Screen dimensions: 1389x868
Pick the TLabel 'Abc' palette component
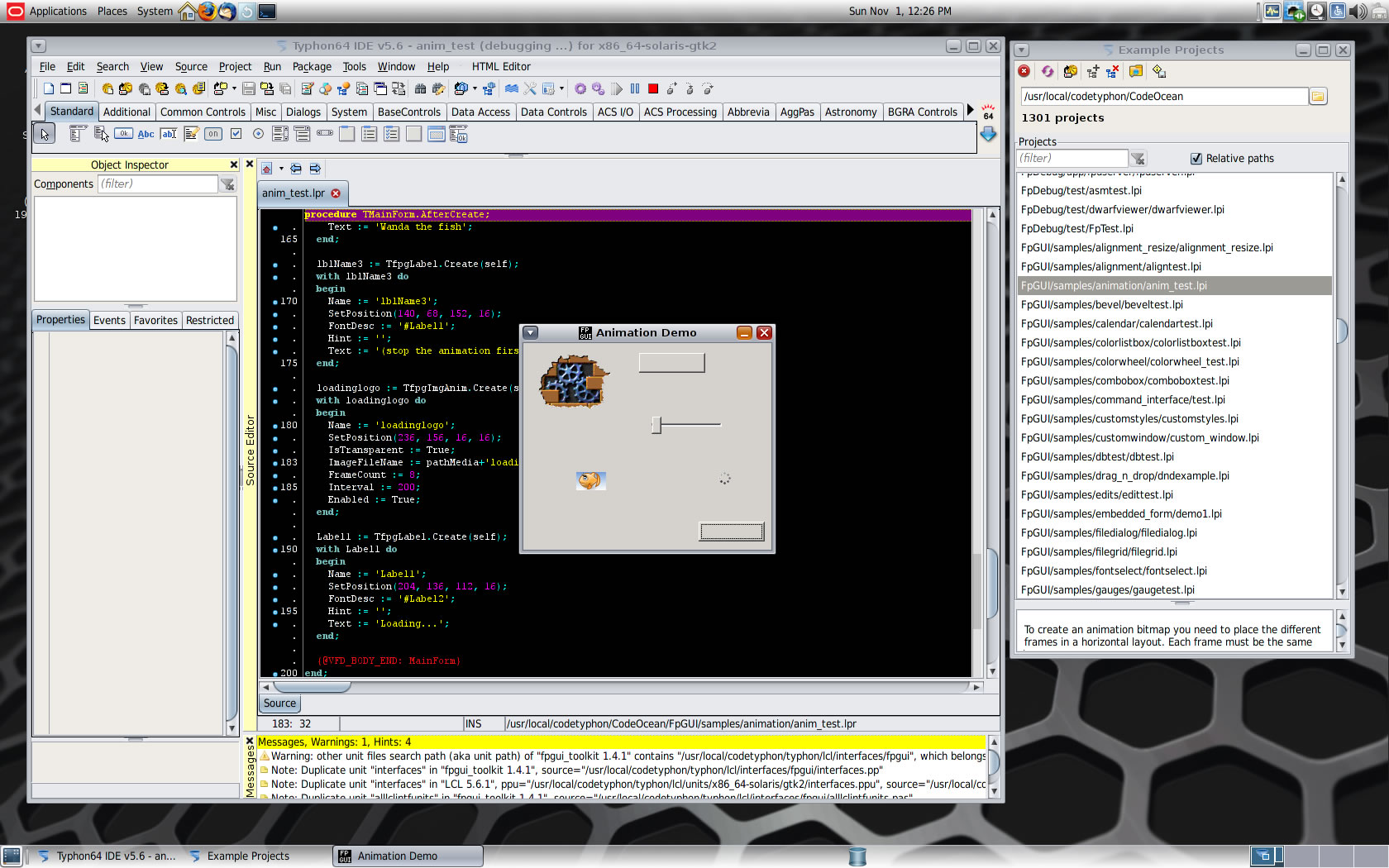146,134
